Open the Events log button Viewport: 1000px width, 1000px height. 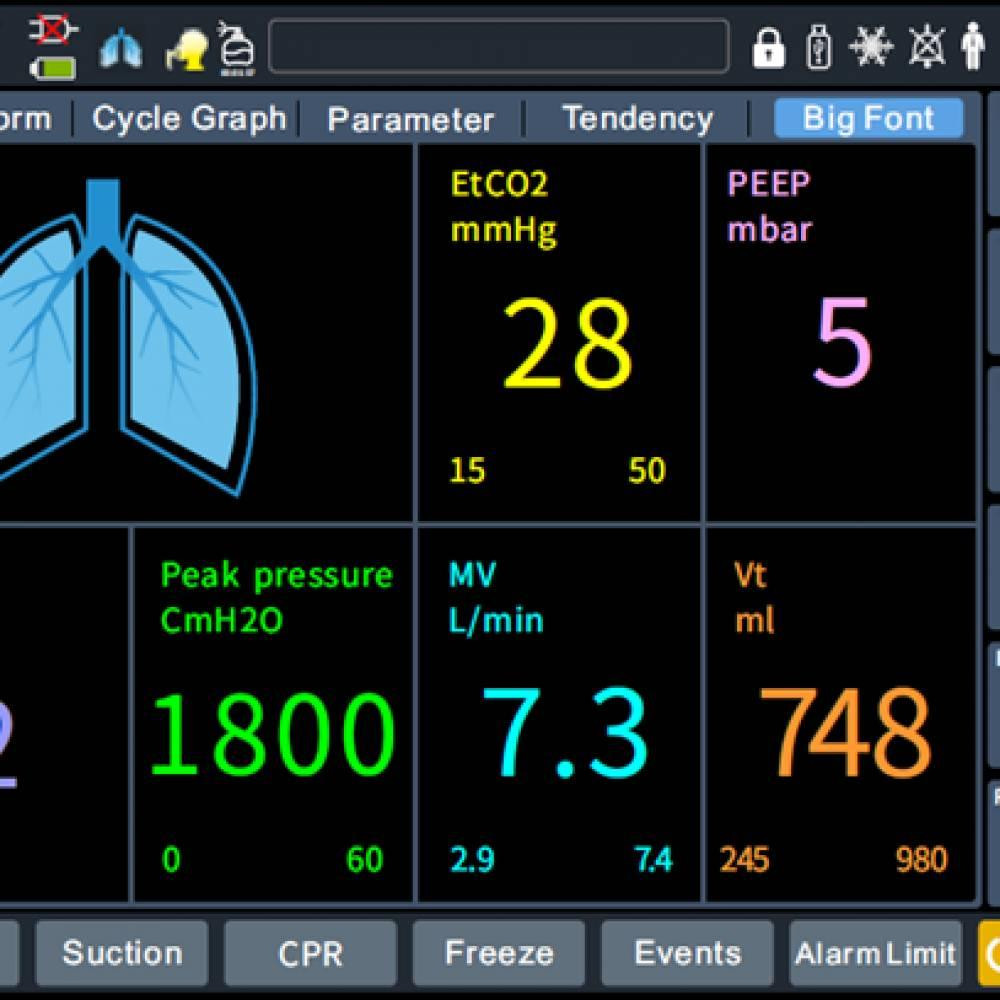coord(687,953)
